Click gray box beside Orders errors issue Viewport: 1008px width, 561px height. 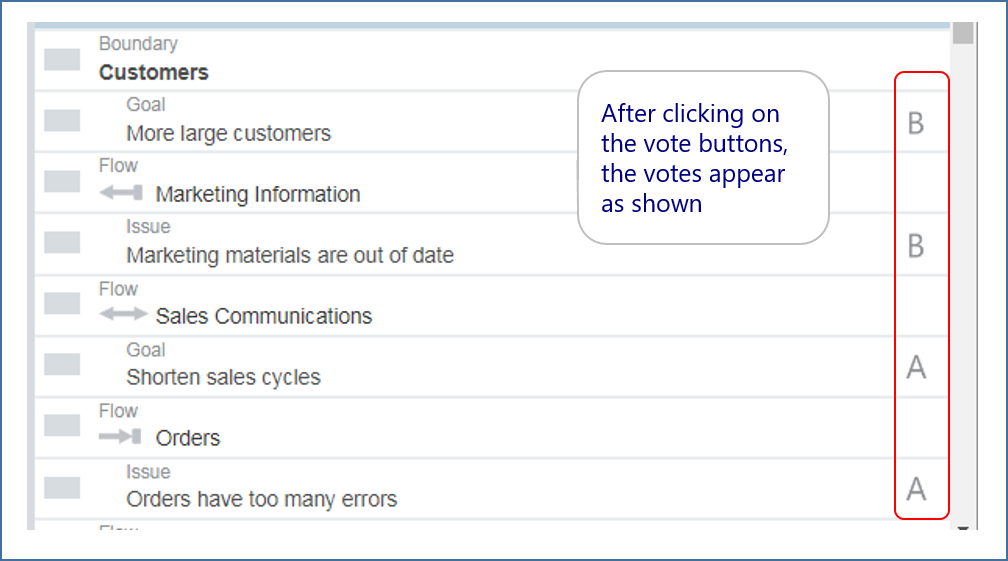click(x=62, y=487)
